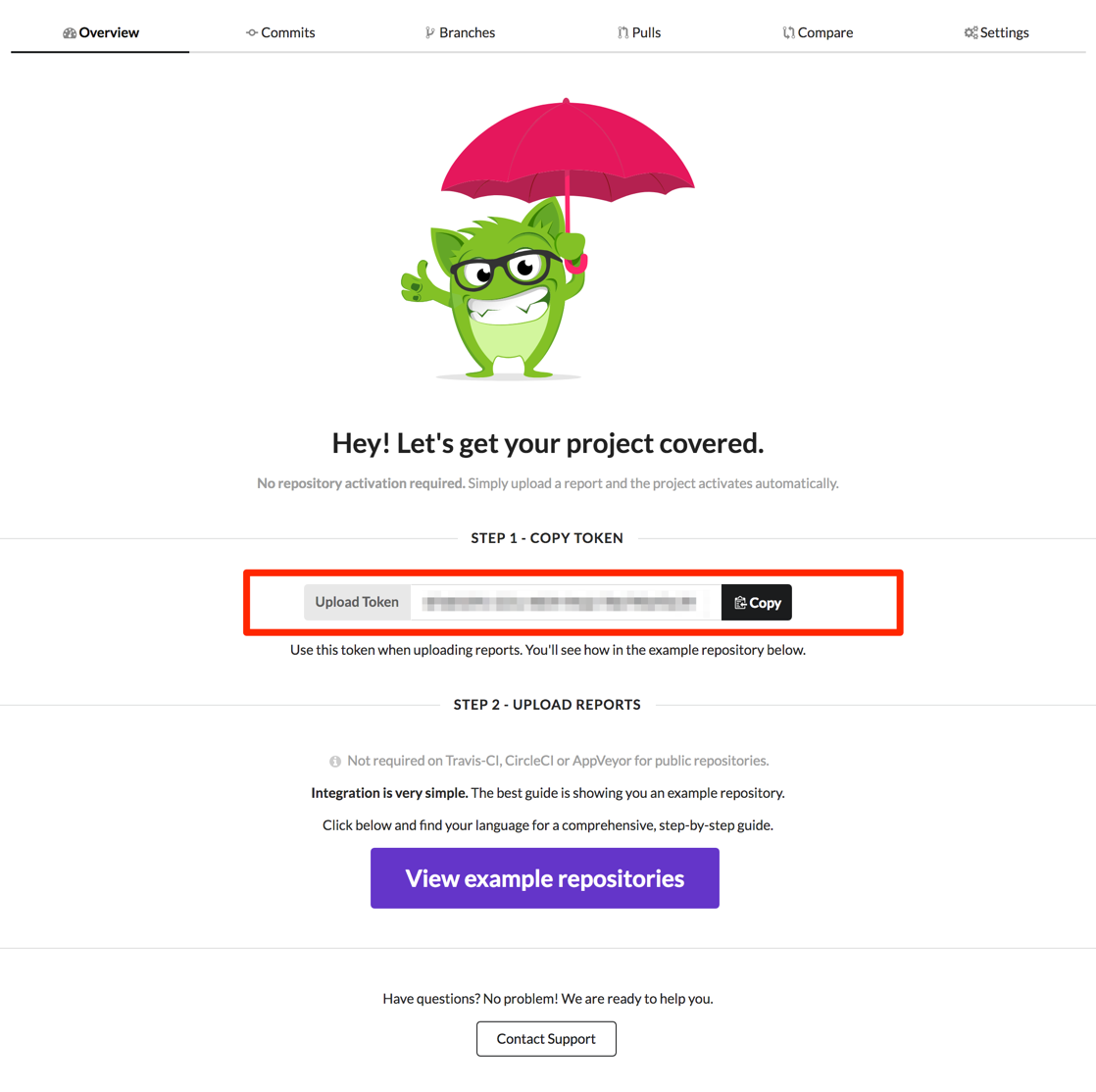Open the Settings tab label
Image resolution: width=1096 pixels, height=1092 pixels.
1004,33
